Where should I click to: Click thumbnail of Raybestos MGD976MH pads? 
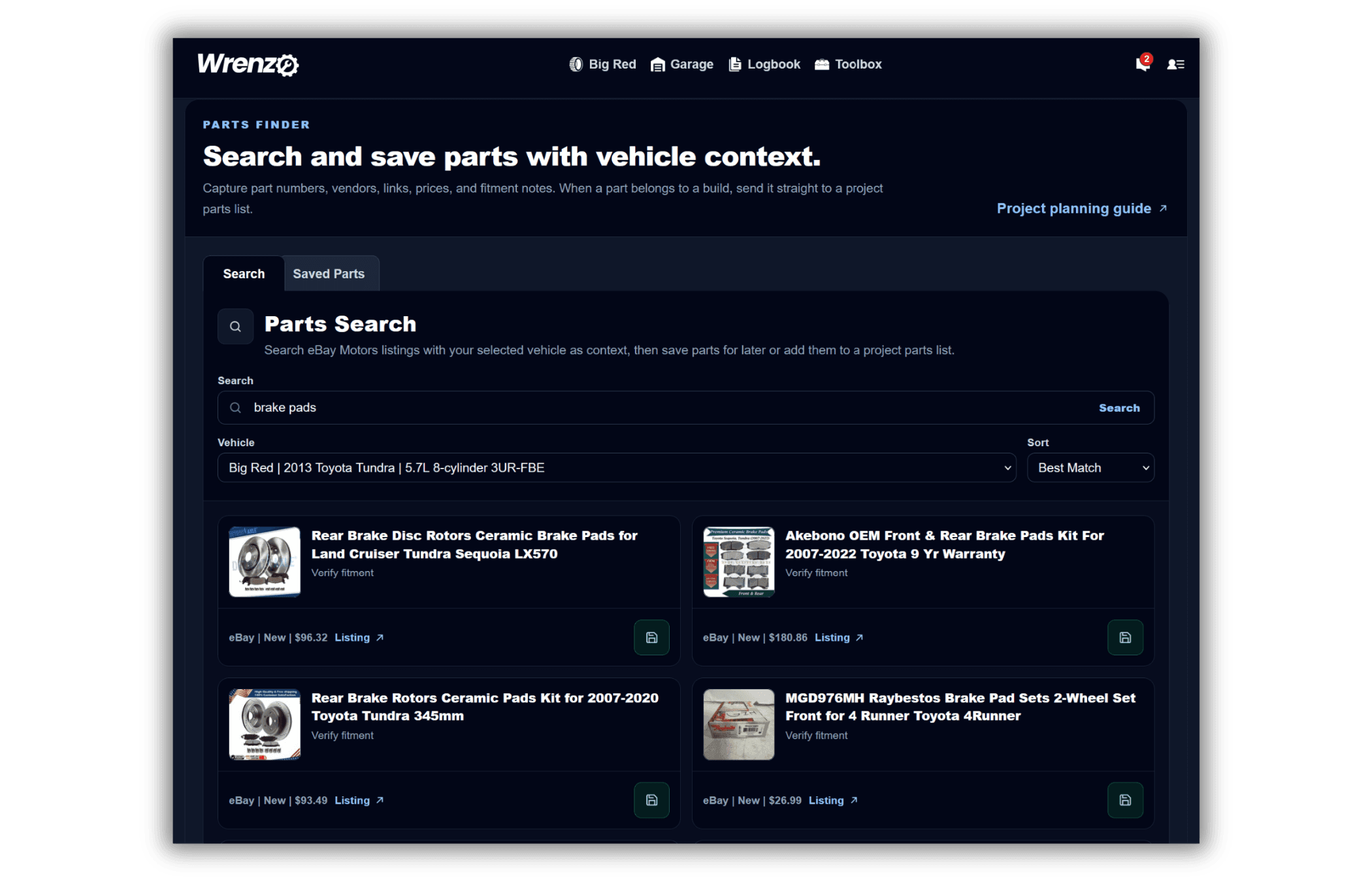point(738,725)
